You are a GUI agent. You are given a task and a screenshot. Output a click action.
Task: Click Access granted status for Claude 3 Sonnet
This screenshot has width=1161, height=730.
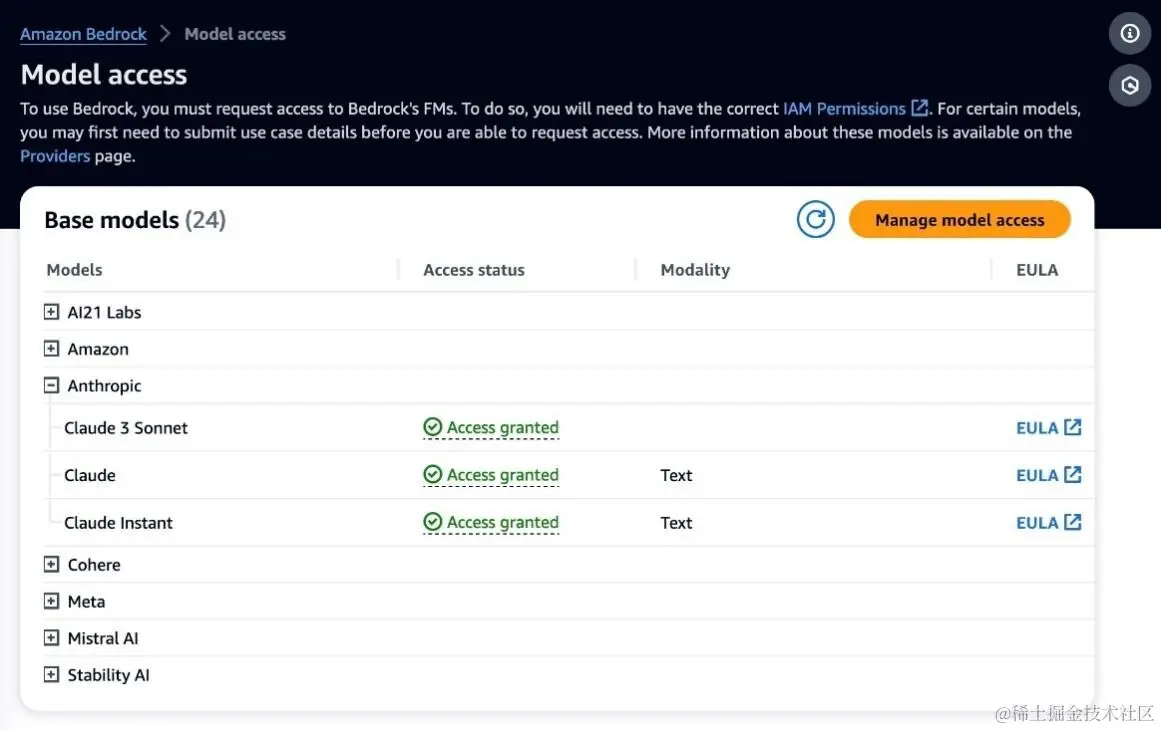coord(491,428)
